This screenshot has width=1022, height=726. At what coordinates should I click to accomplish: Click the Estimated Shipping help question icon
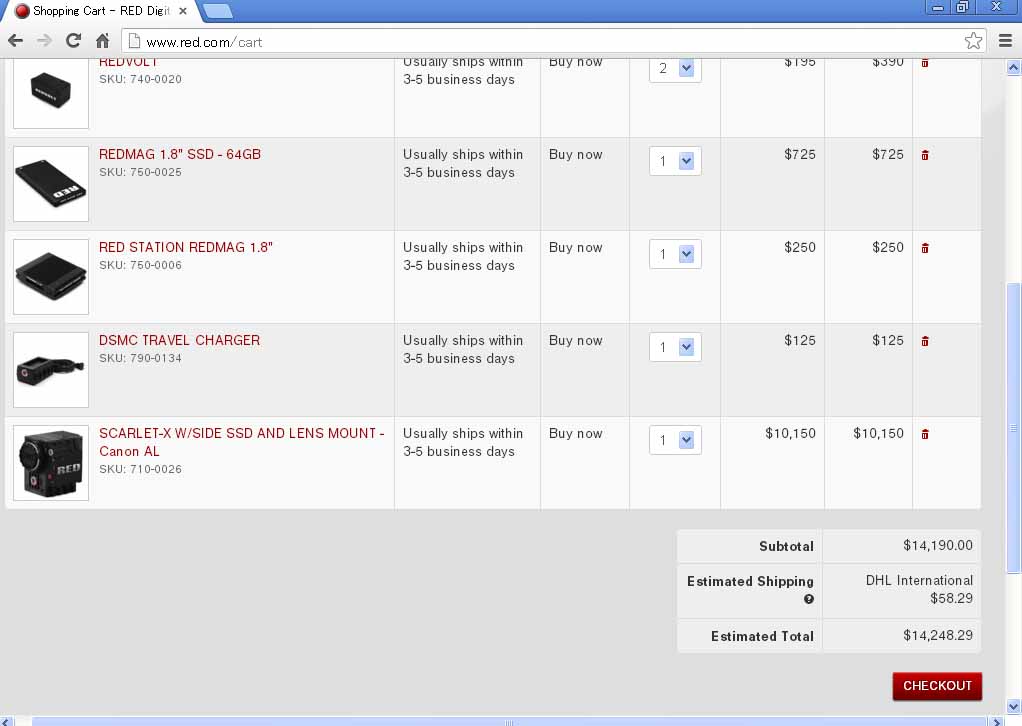[x=809, y=599]
